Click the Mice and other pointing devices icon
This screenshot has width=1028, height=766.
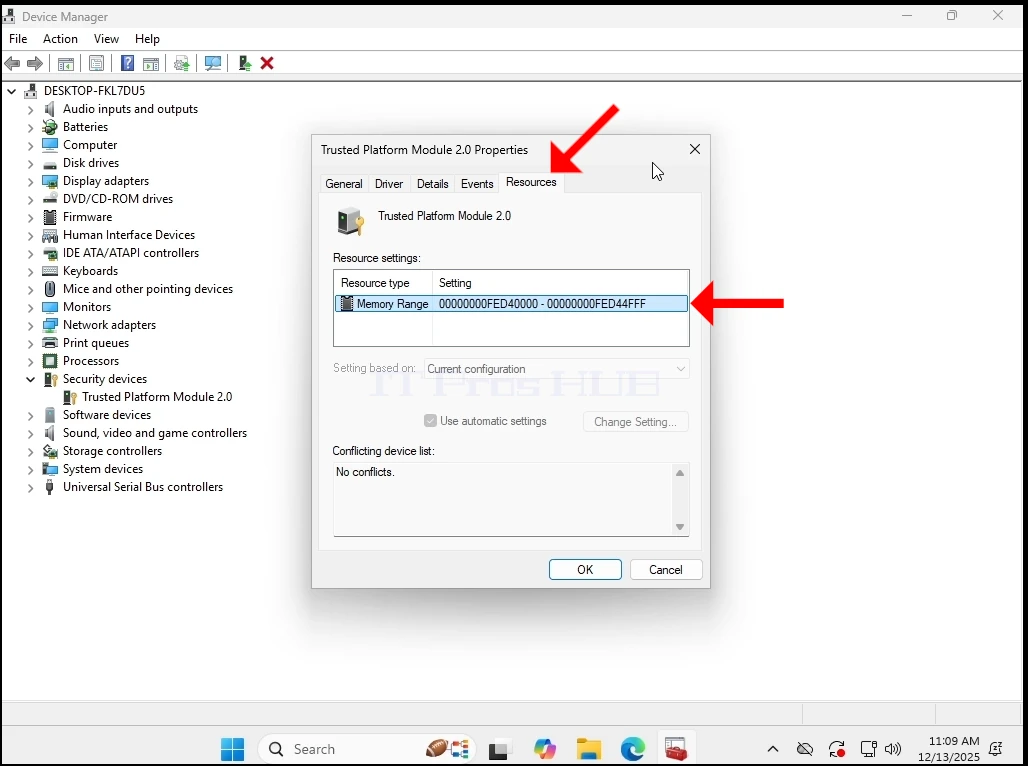50,289
